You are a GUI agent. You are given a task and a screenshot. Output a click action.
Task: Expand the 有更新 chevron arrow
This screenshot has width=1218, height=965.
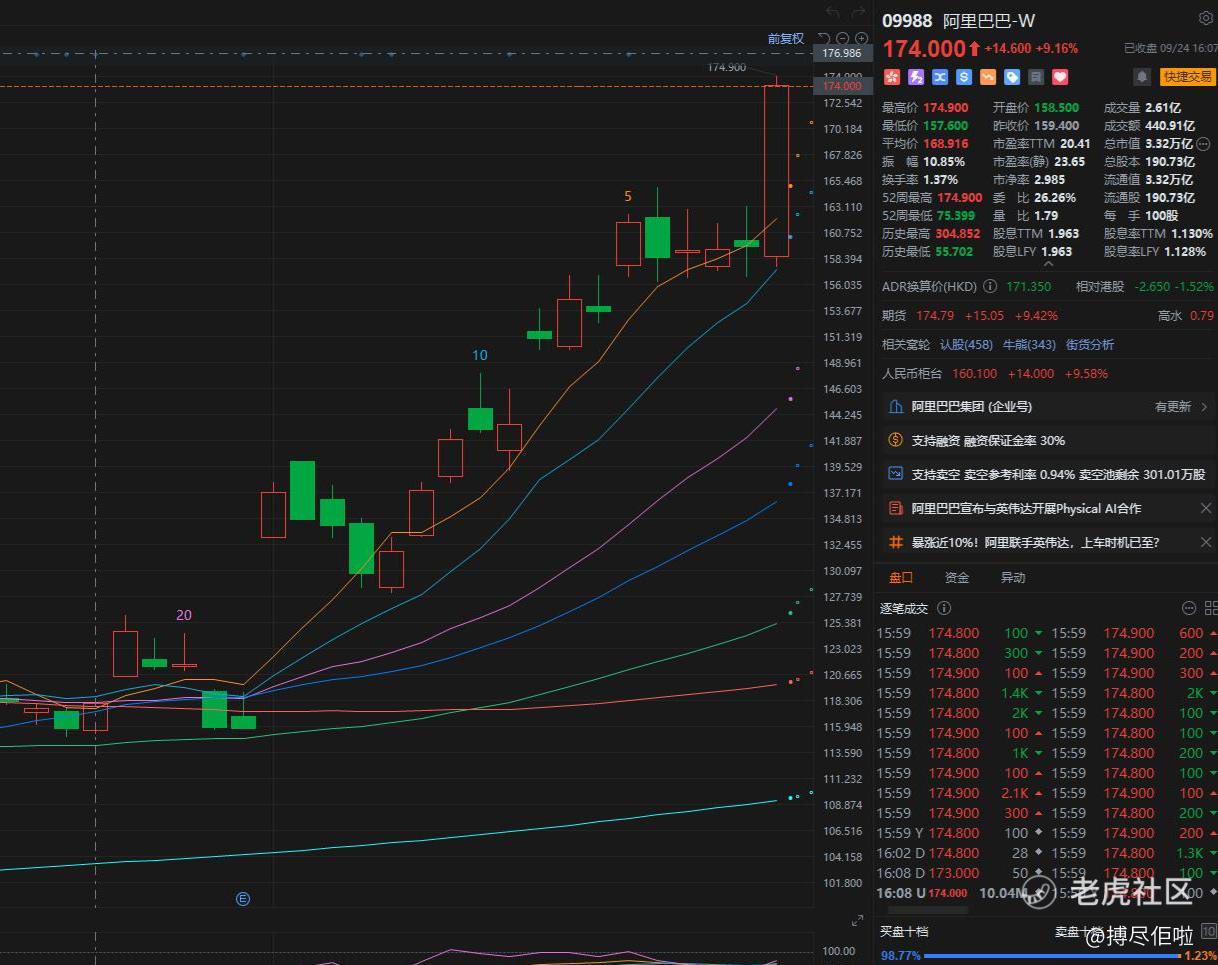(1204, 407)
